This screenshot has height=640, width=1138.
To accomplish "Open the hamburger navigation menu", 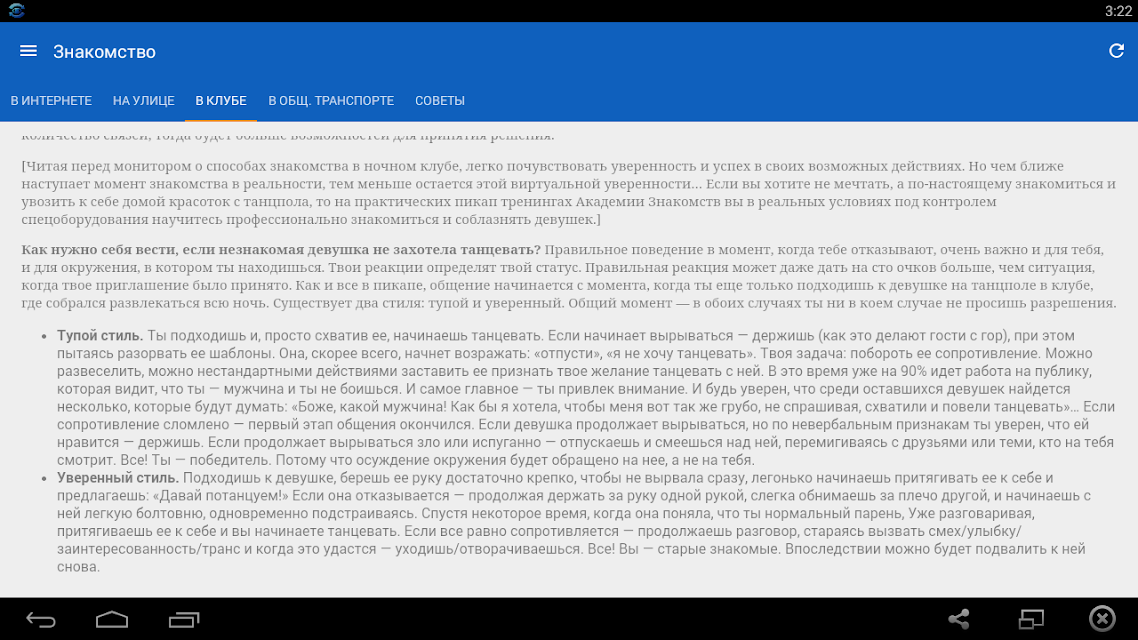I will pos(28,51).
